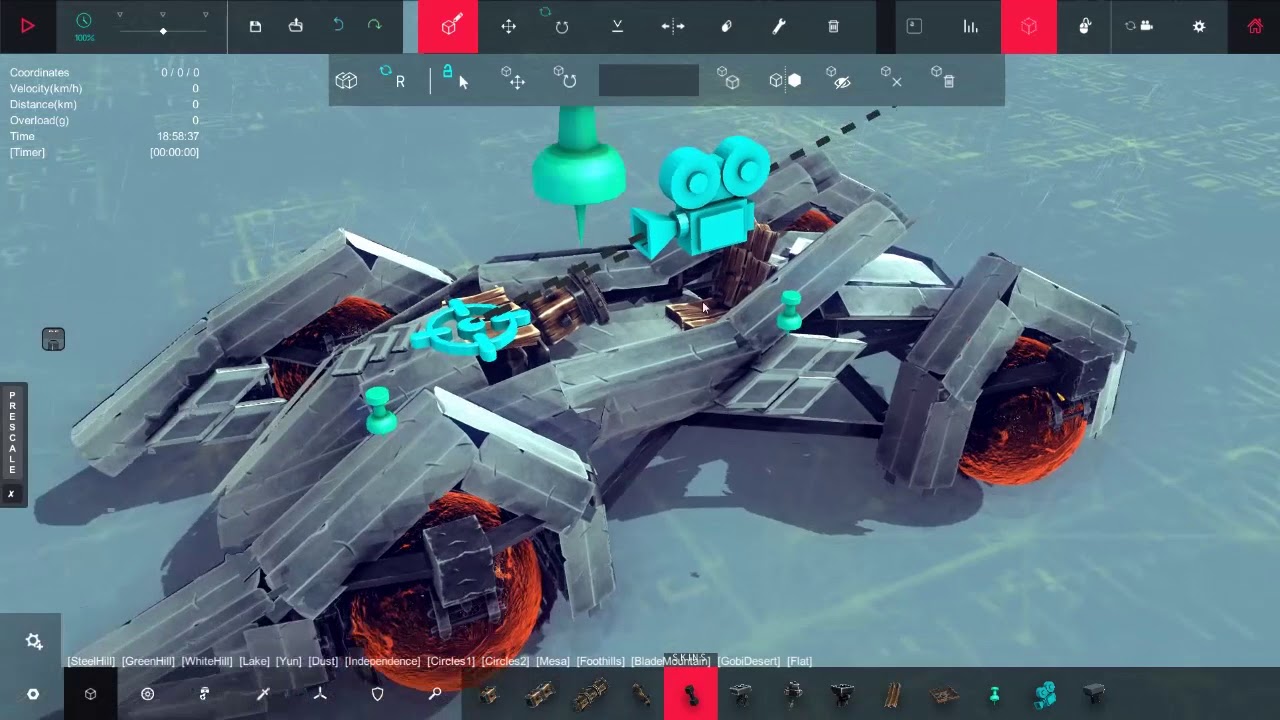Select the [Mesa] environment

click(x=553, y=661)
